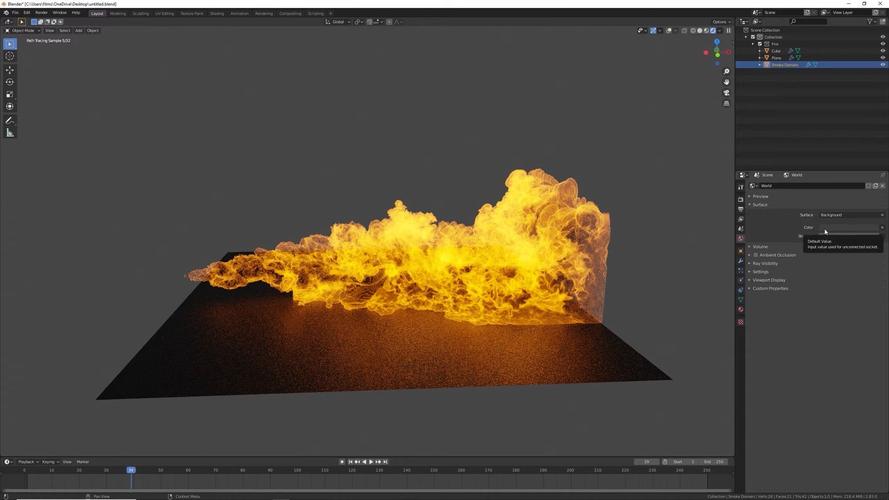
Task: Pick the Measure tool
Action: (10, 133)
